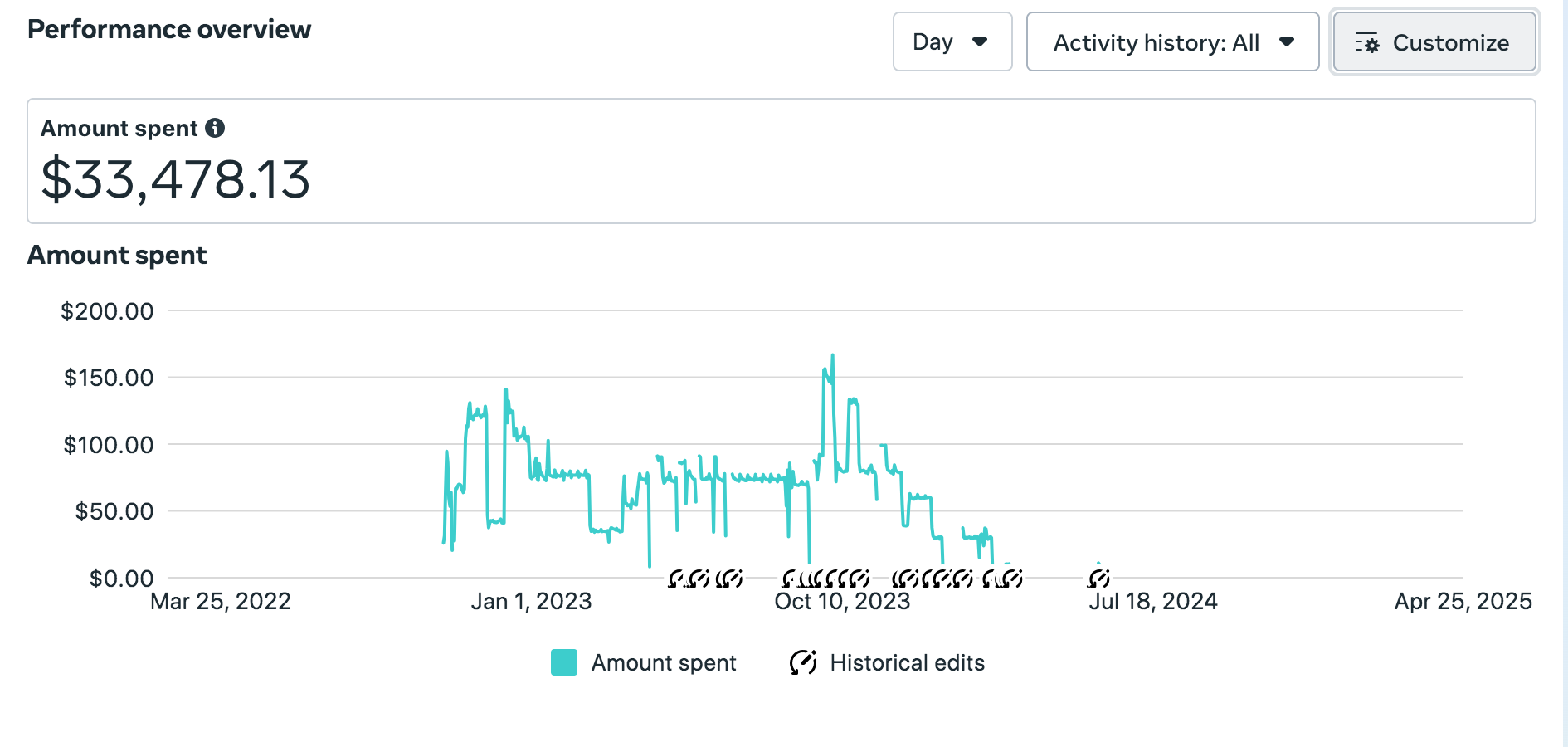Toggle the Amount spent series via legend label
Screen dimensions: 1568x747
663,662
